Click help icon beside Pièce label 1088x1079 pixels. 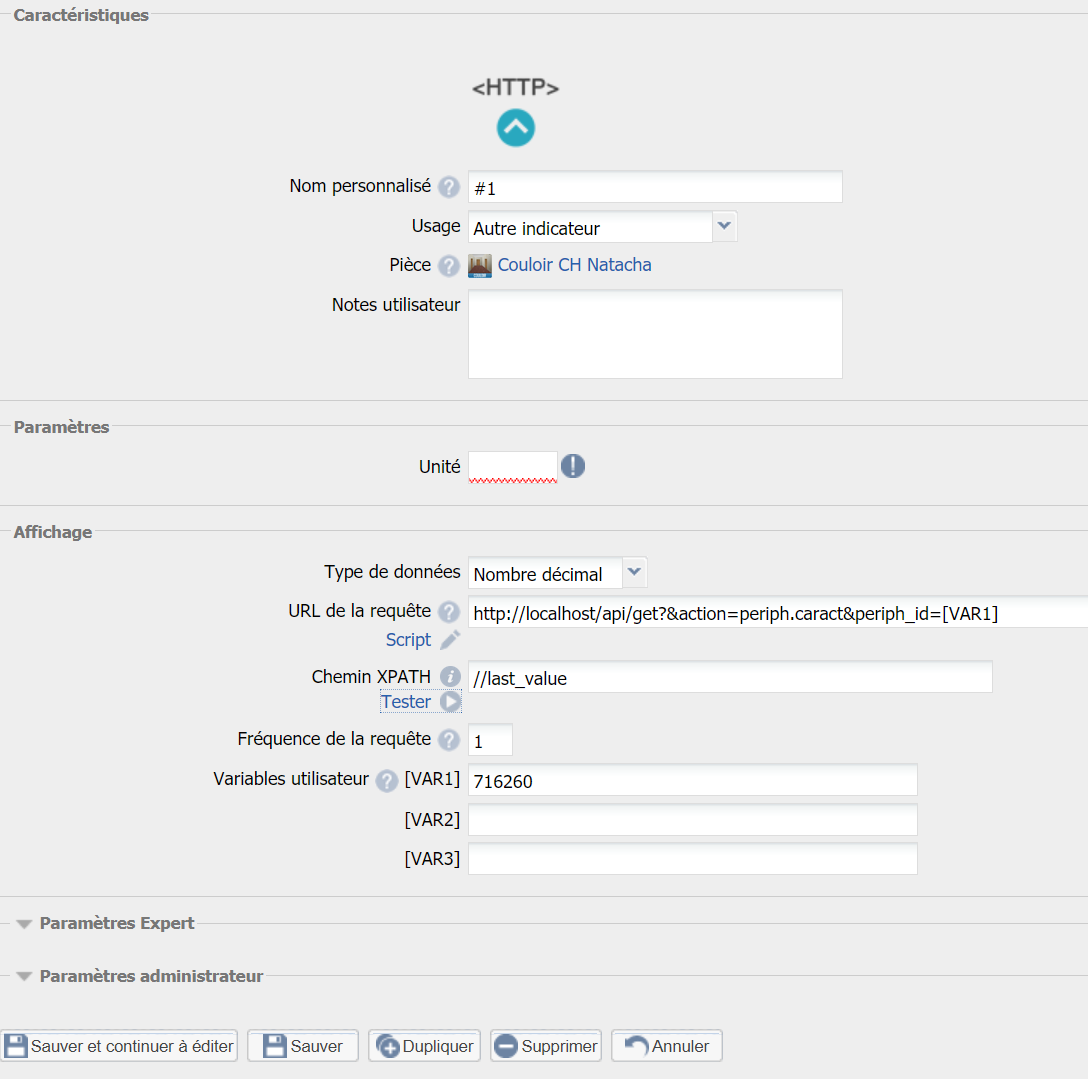click(x=449, y=266)
